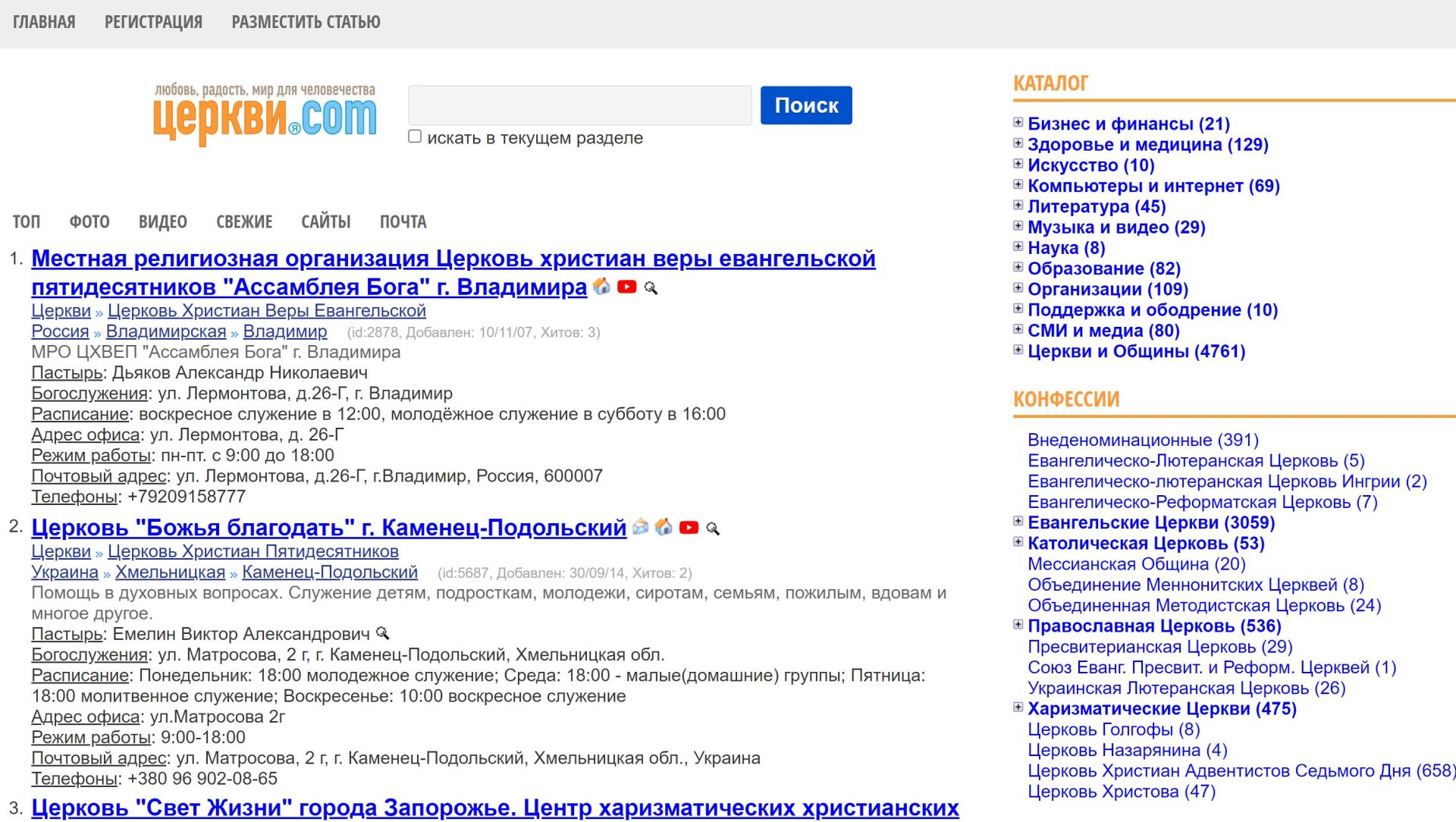Open РЕГИСТРАЦИЯ in top menu
1456x822 pixels.
(153, 22)
